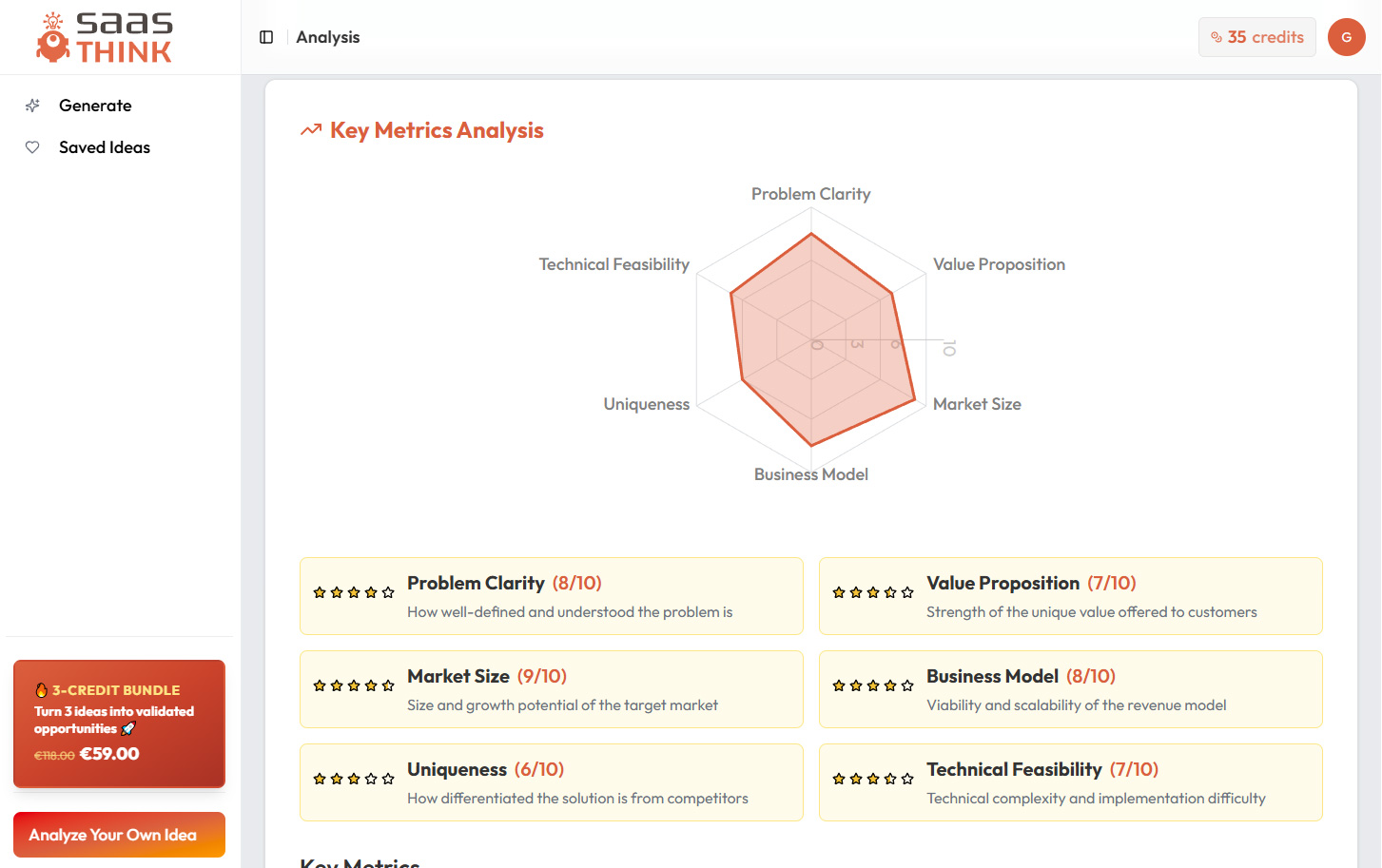Select the Value Proposition (7/10) card
The image size is (1382, 868).
tap(1070, 596)
